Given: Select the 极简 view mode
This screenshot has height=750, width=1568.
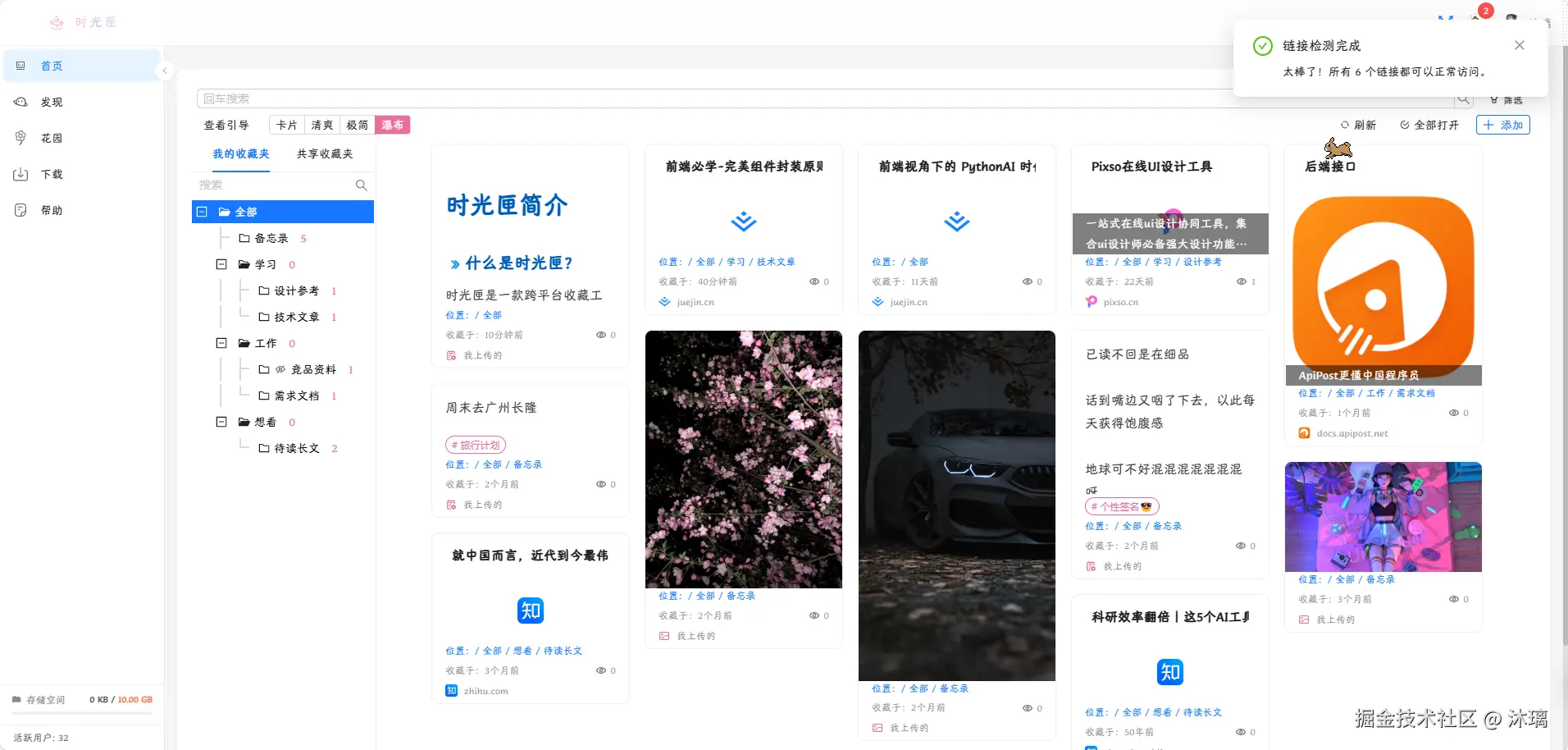Looking at the screenshot, I should pos(358,125).
